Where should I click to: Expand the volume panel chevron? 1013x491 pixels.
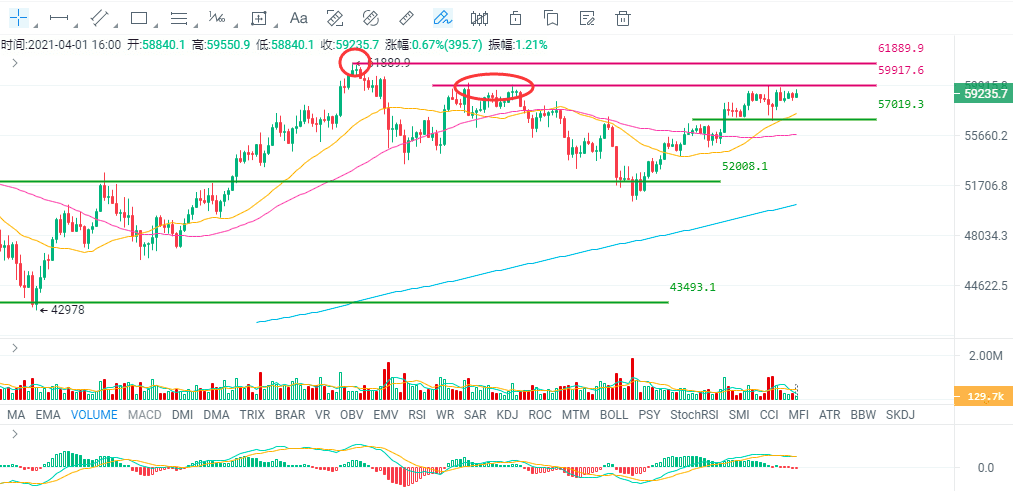tap(15, 348)
